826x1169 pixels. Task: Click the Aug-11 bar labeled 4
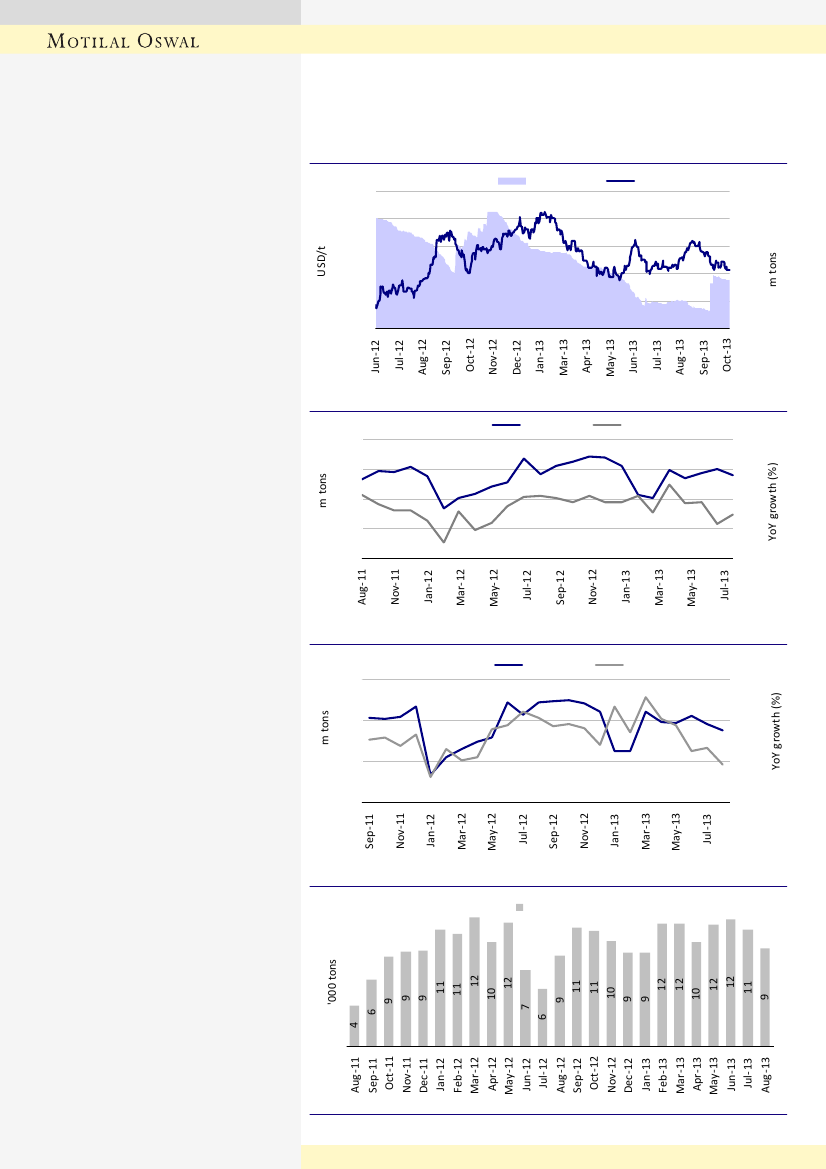pos(354,1026)
